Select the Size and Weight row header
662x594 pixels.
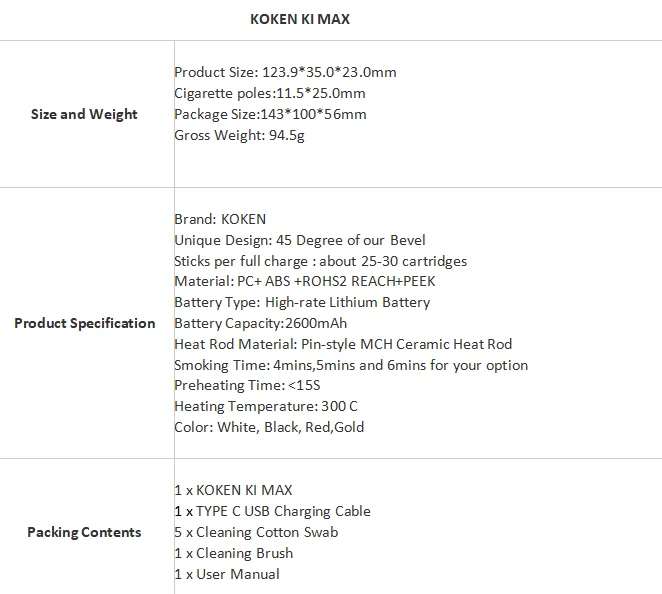[84, 114]
